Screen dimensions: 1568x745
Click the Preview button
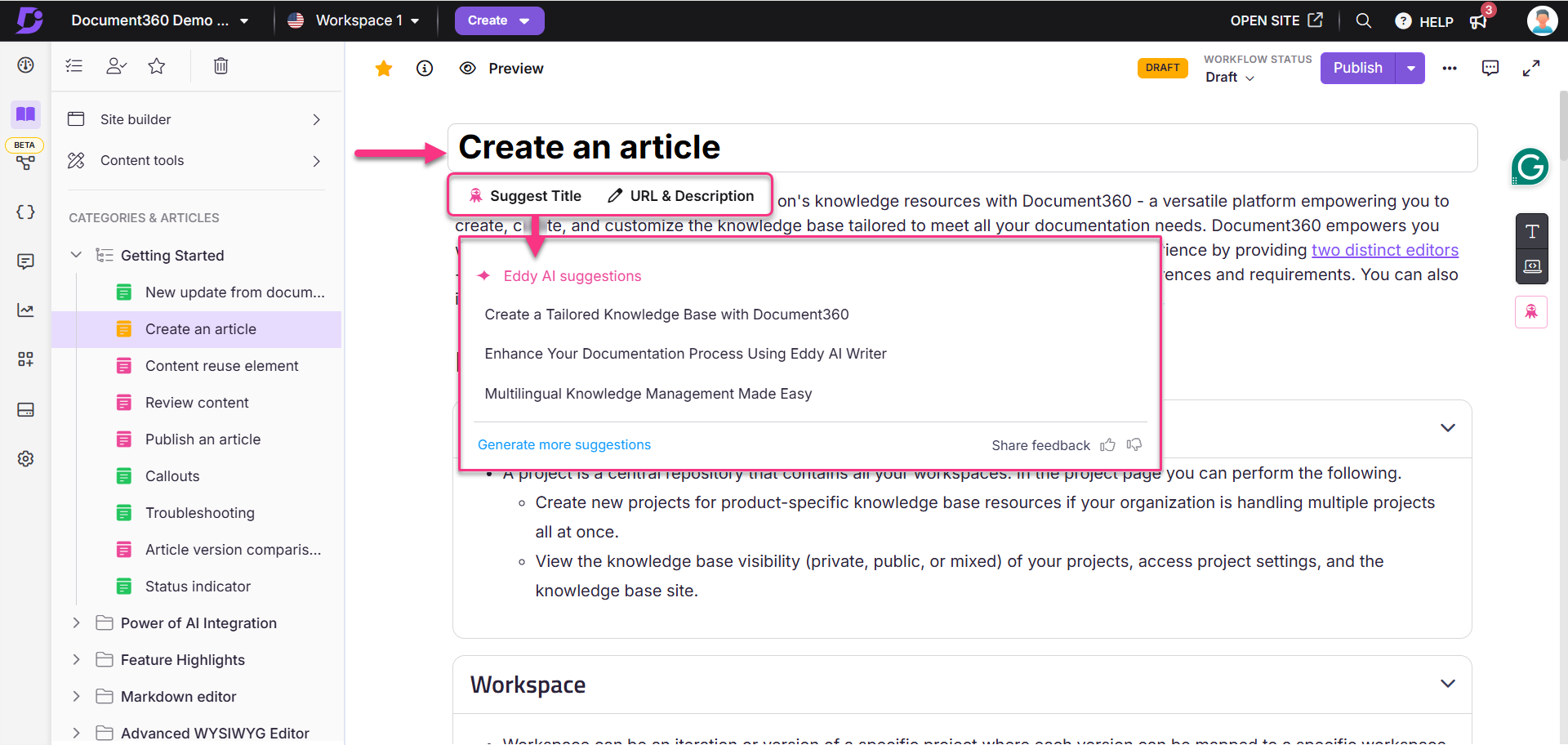tap(501, 69)
